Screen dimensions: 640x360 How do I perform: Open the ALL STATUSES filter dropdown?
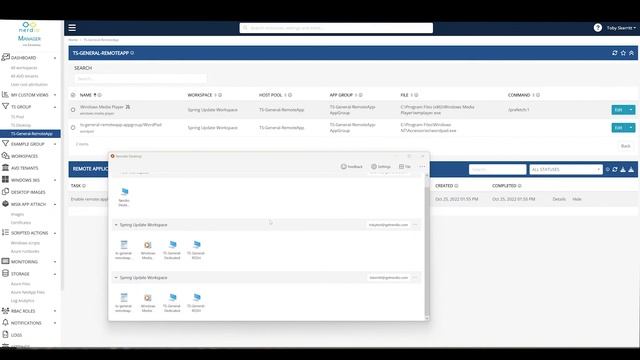pos(566,169)
